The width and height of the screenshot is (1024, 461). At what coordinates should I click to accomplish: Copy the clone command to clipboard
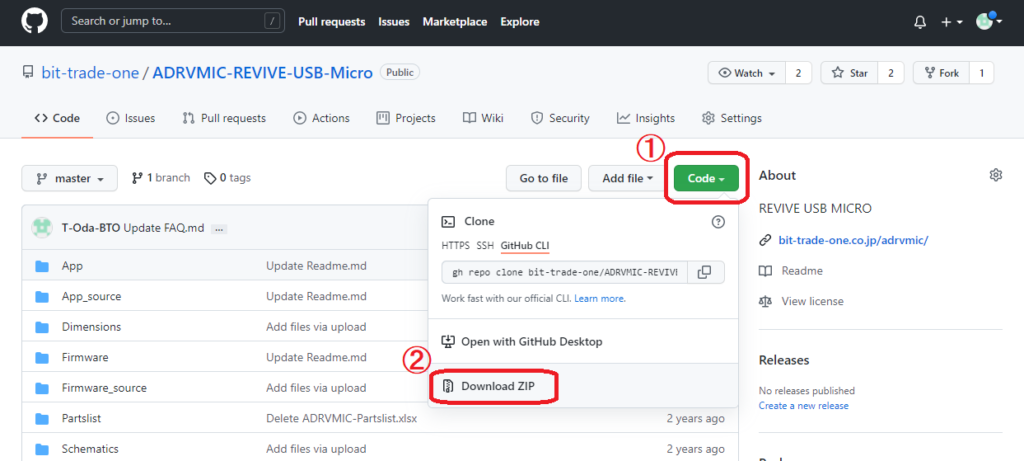point(704,272)
